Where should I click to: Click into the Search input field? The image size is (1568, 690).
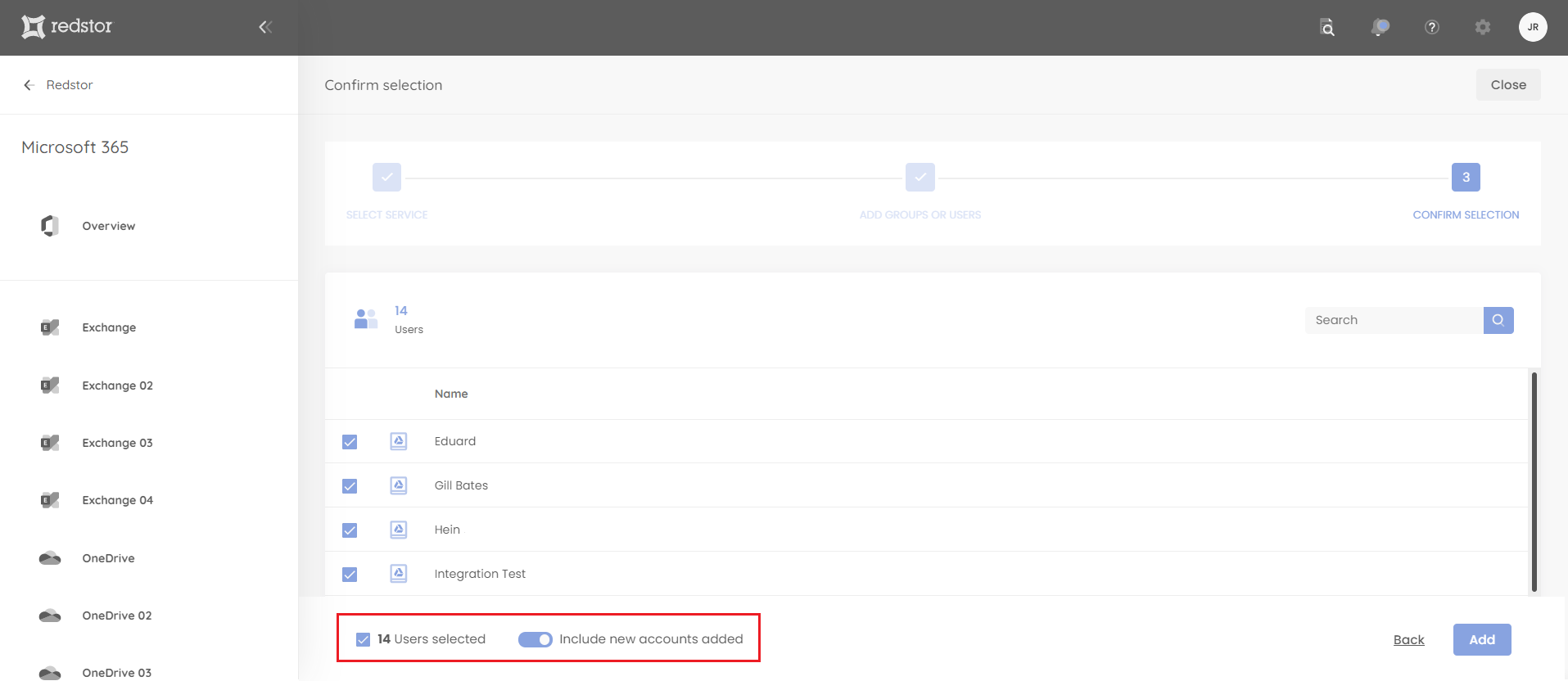(1394, 320)
